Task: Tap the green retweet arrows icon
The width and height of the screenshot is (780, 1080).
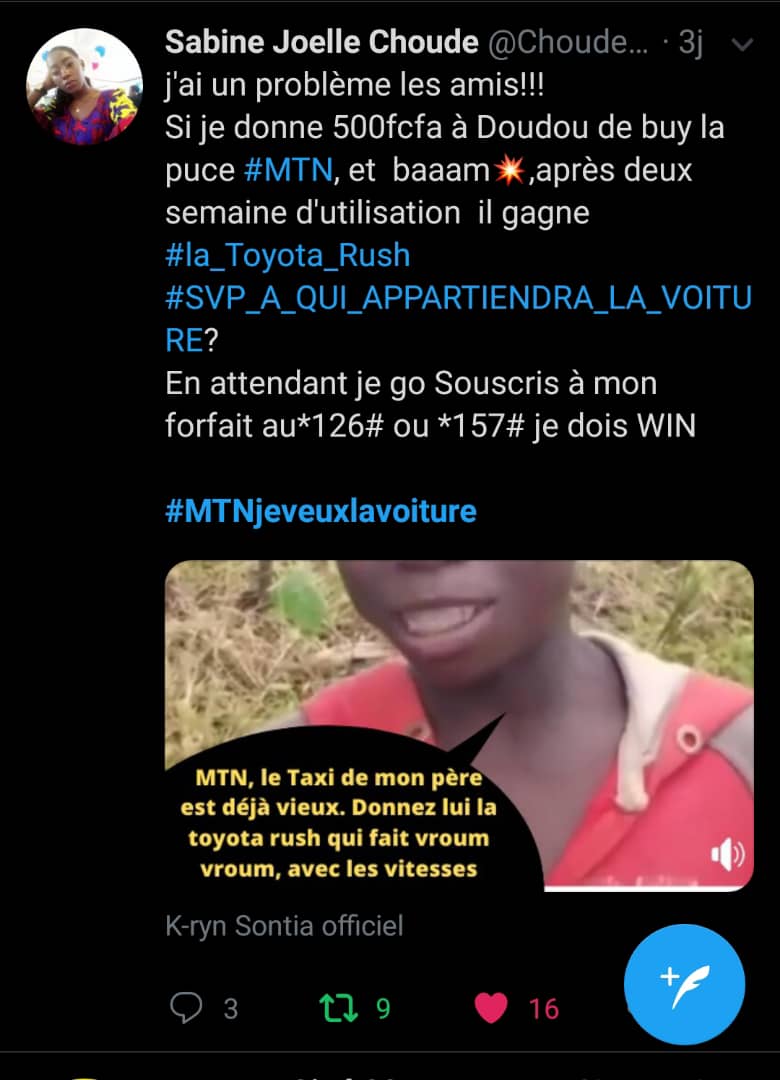Action: [339, 1008]
